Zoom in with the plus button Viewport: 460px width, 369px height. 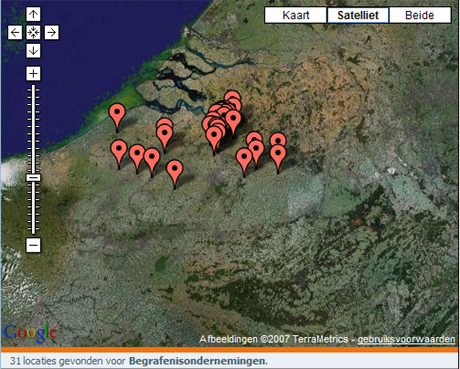[x=33, y=73]
